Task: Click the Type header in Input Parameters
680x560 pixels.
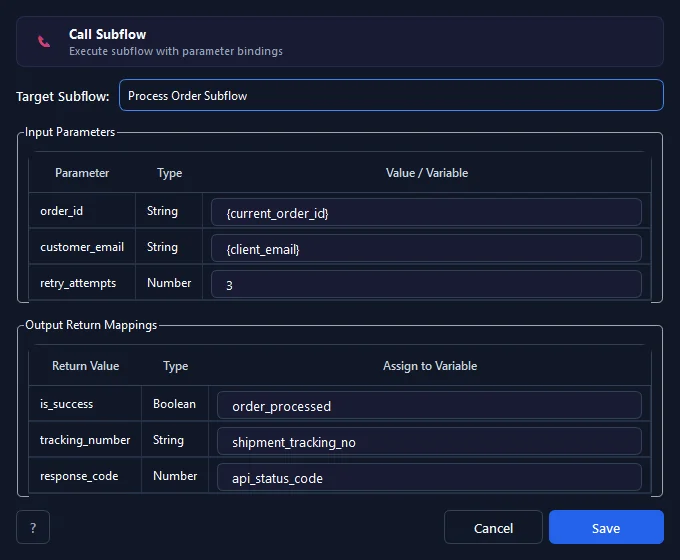Action: click(169, 173)
